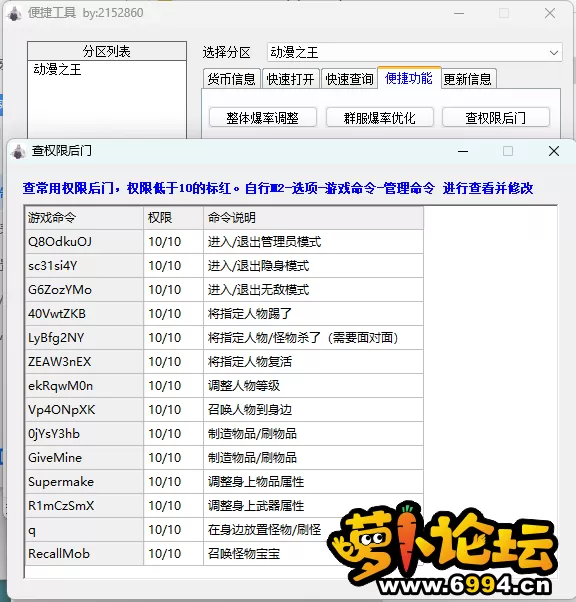Screen dimensions: 576x602
Task: Select the 便捷功能 tab
Action: [409, 78]
